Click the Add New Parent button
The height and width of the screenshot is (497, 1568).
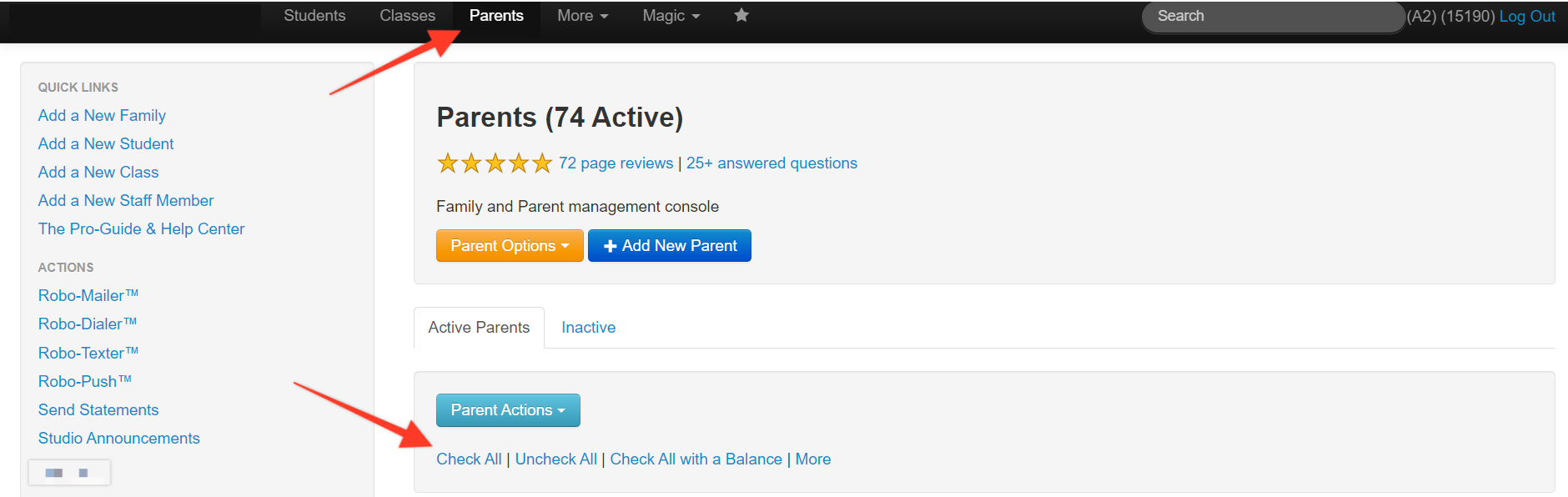670,245
